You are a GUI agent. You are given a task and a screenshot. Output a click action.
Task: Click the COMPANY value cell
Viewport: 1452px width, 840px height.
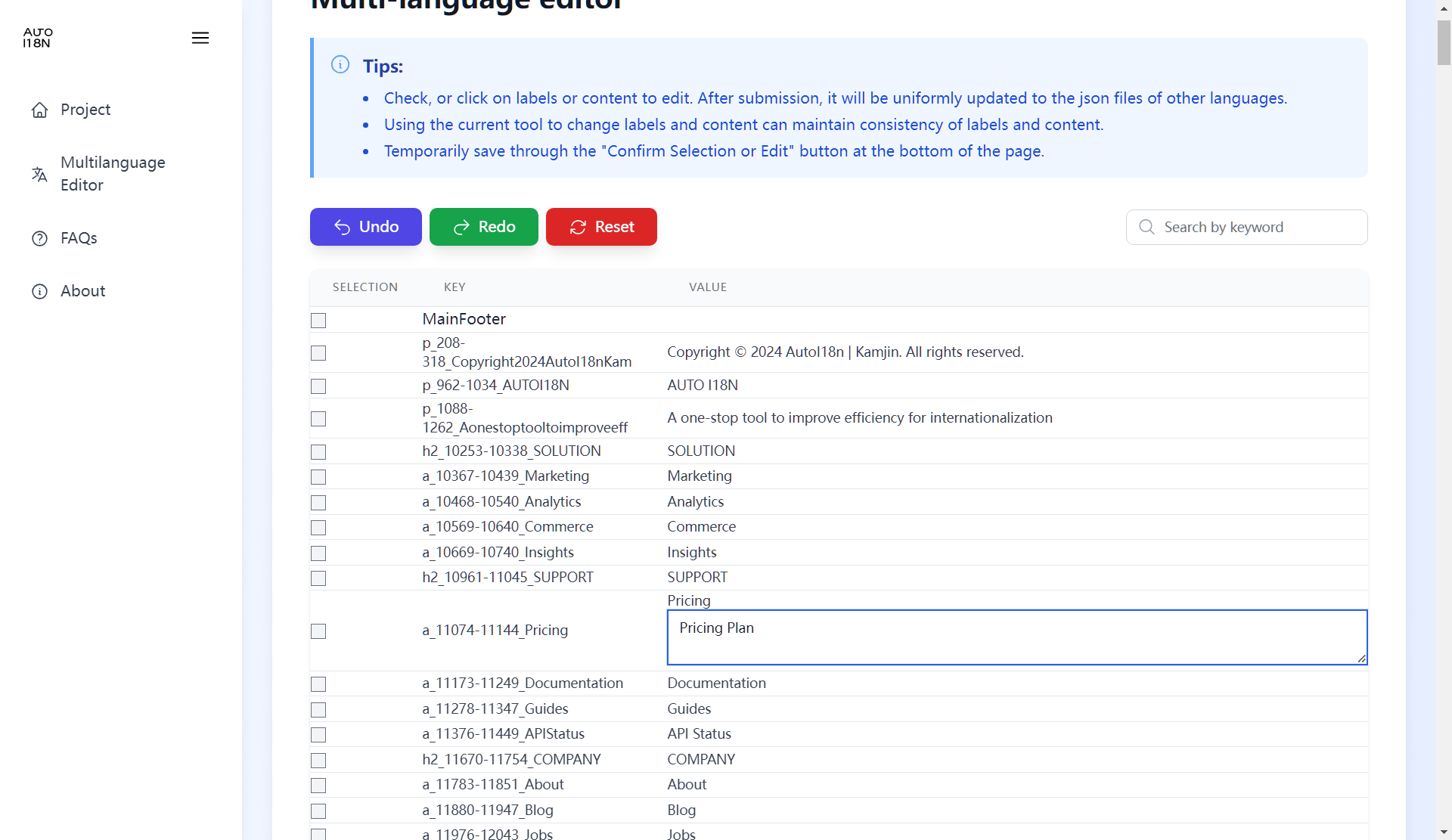click(x=701, y=759)
